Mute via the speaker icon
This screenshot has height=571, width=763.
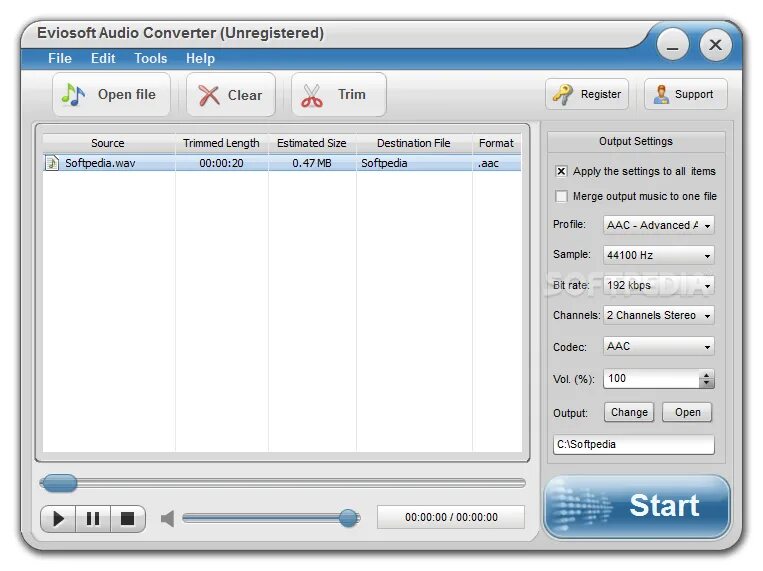pos(167,519)
